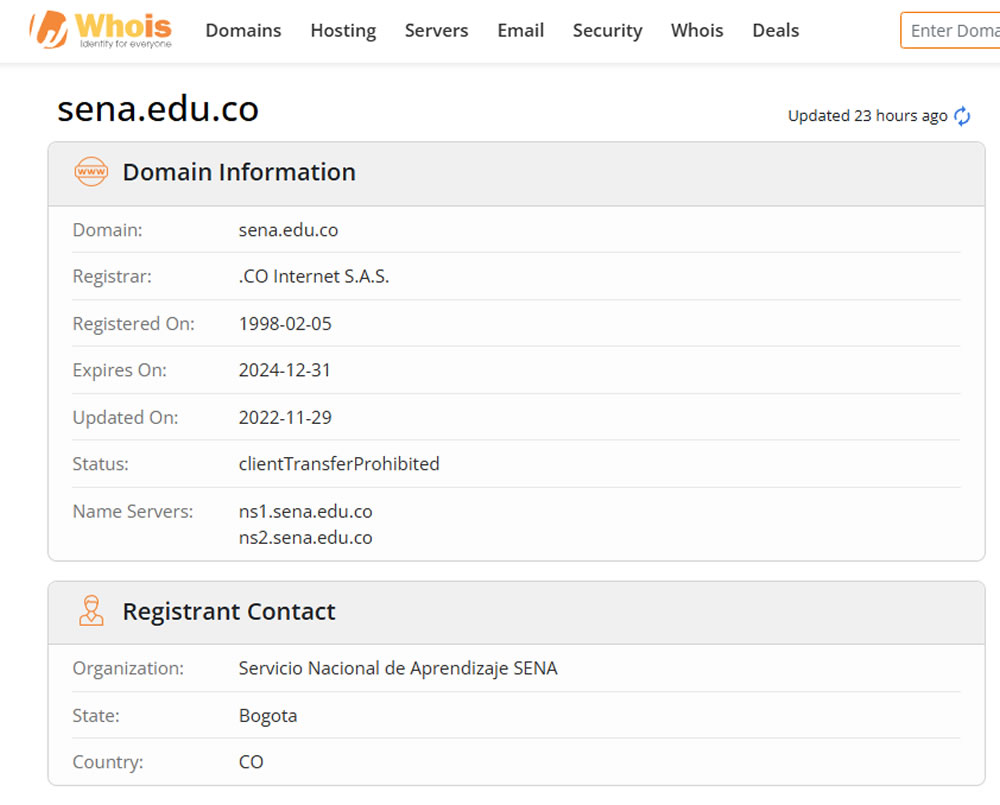
Task: Click the 'Domain:' label
Action: coord(107,230)
